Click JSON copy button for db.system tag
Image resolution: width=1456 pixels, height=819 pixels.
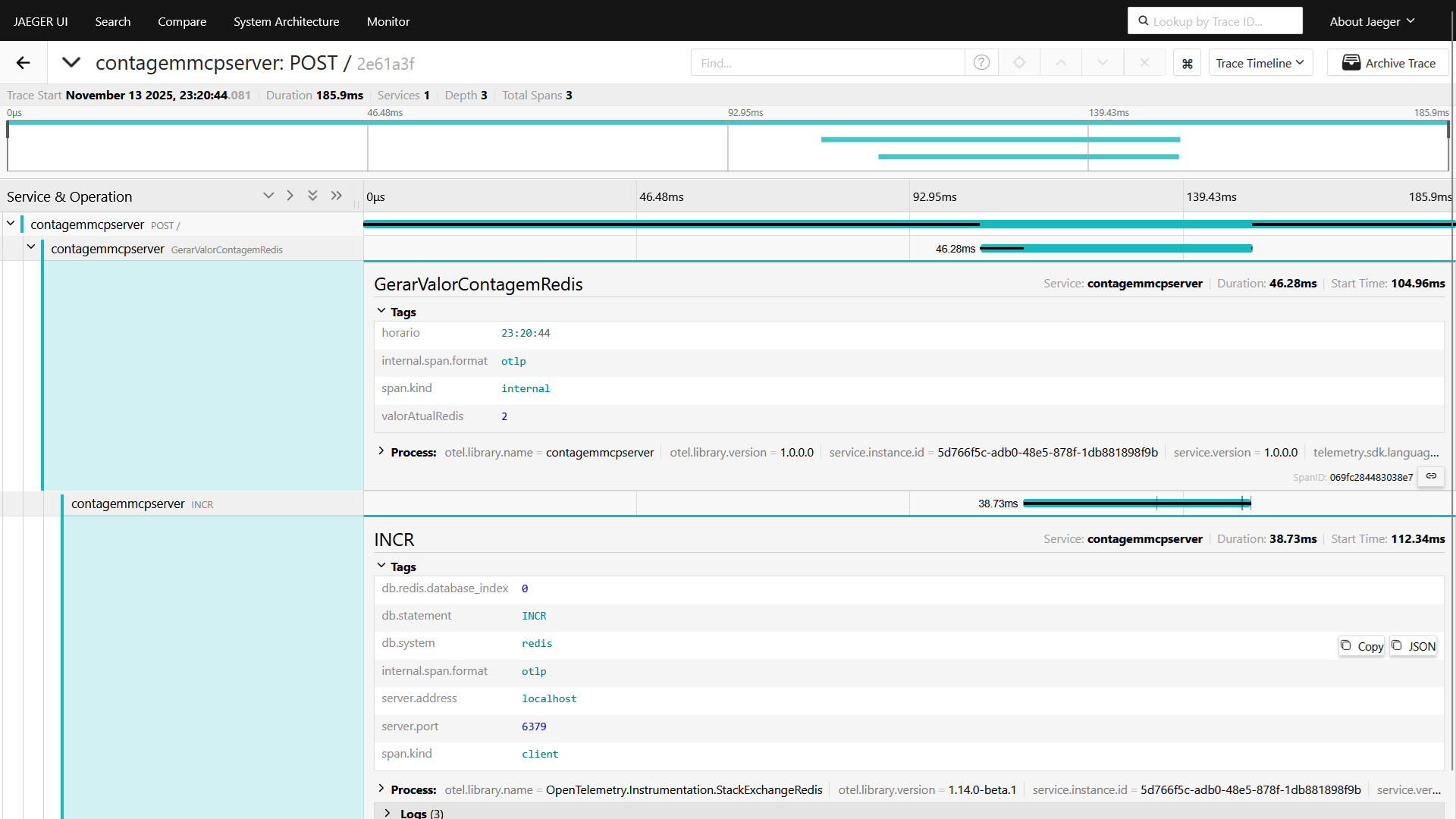click(1414, 646)
